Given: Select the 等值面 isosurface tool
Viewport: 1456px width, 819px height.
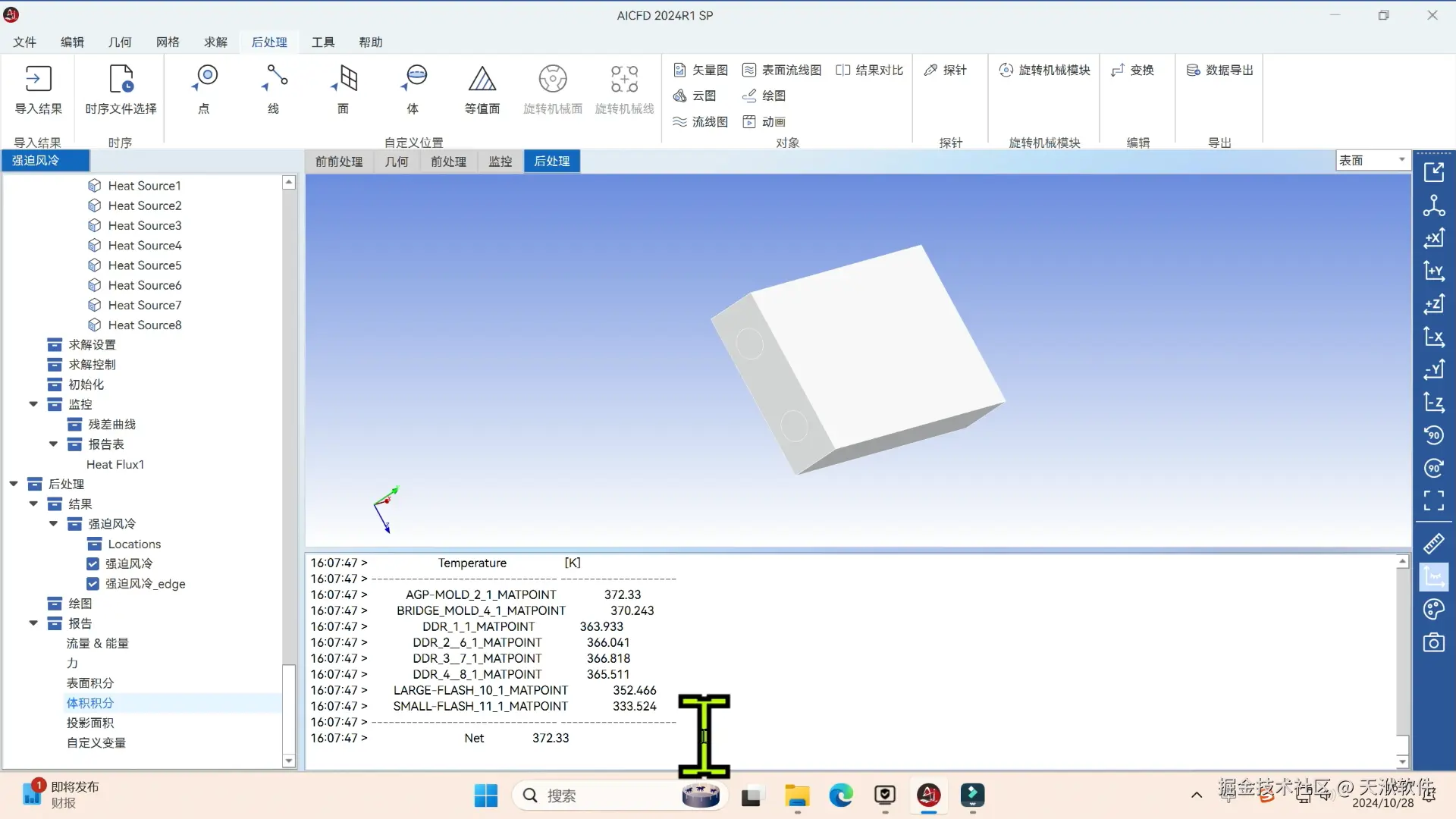Looking at the screenshot, I should tap(482, 80).
